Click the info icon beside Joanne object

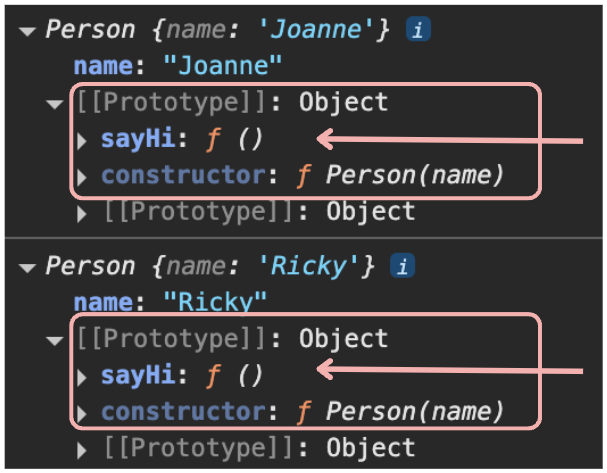pos(418,29)
